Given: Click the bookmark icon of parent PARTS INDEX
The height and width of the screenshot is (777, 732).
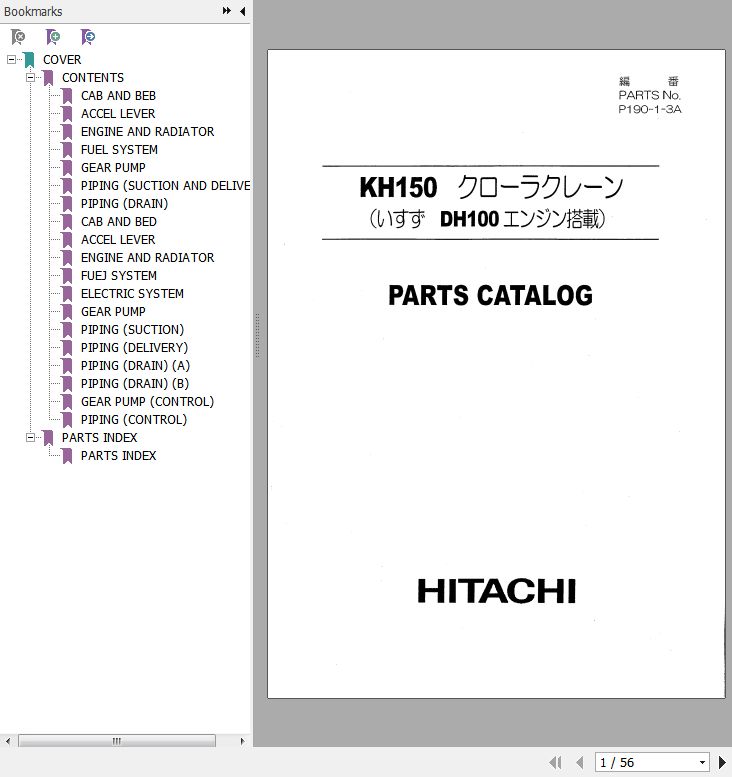Looking at the screenshot, I should pos(48,438).
